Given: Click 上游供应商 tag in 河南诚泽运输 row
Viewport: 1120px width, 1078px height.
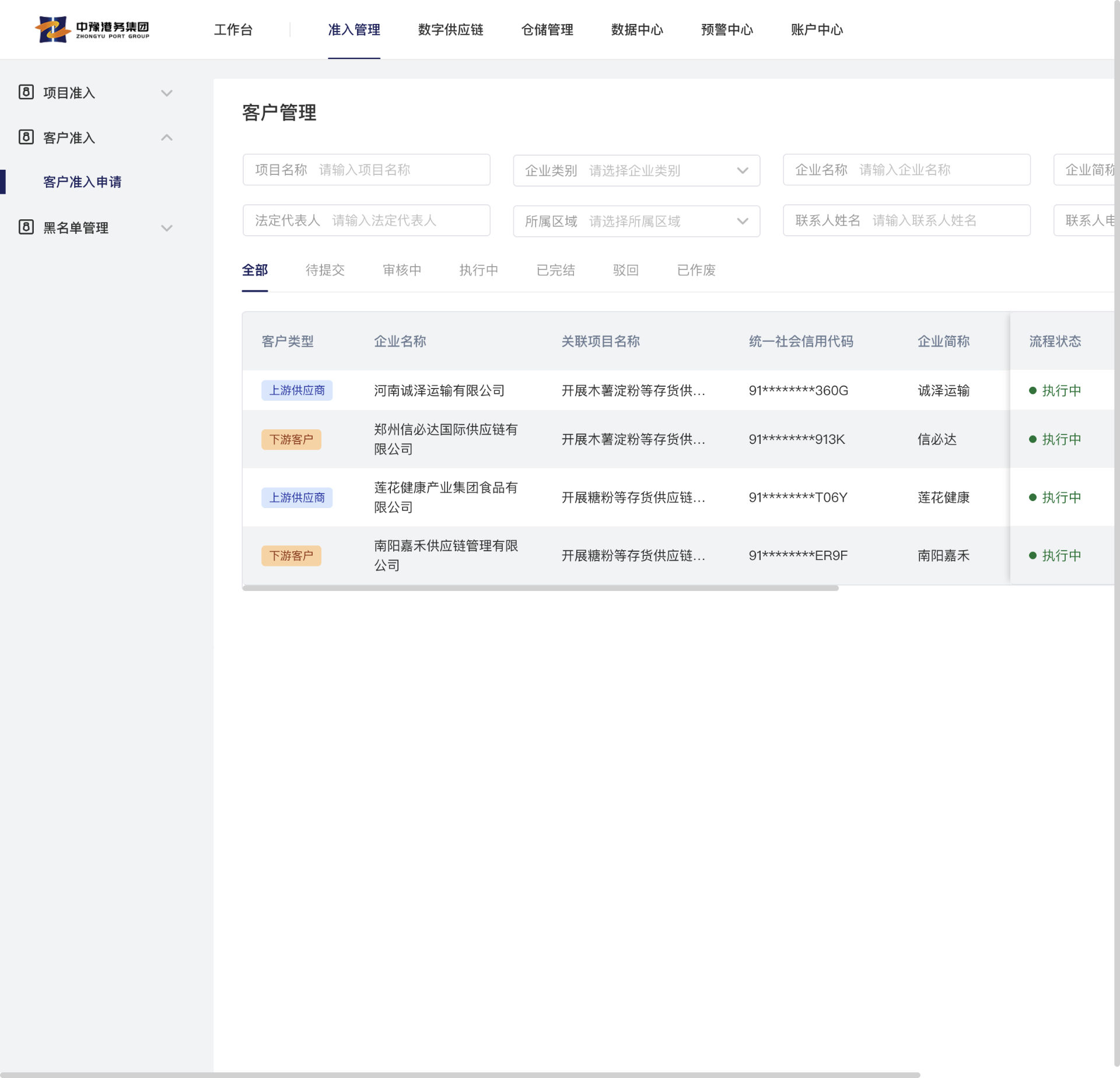Looking at the screenshot, I should pos(297,390).
